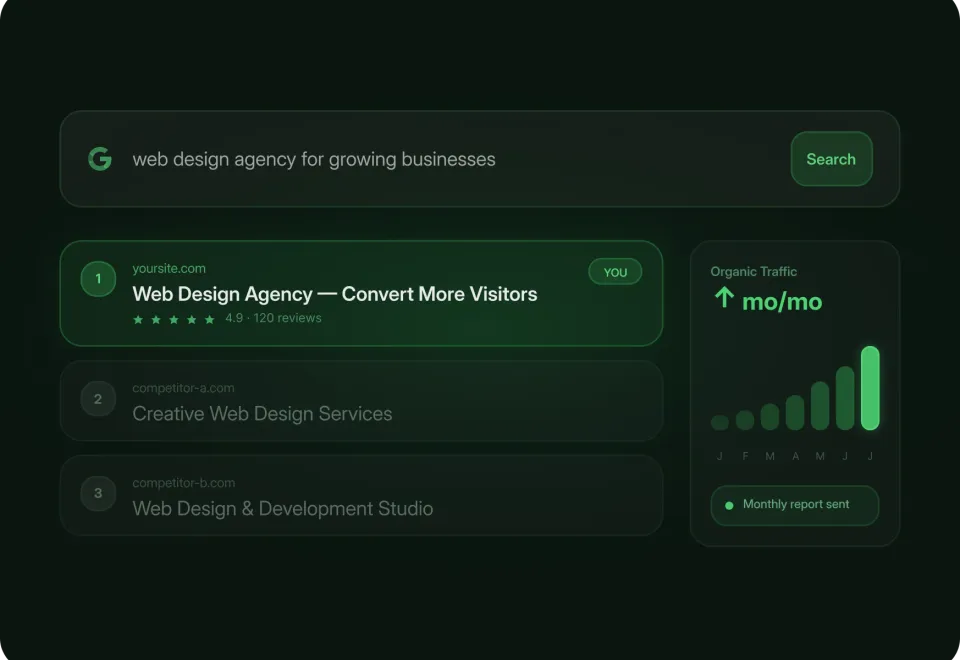The image size is (960, 660).
Task: Click rank number 1 badge
Action: click(98, 279)
